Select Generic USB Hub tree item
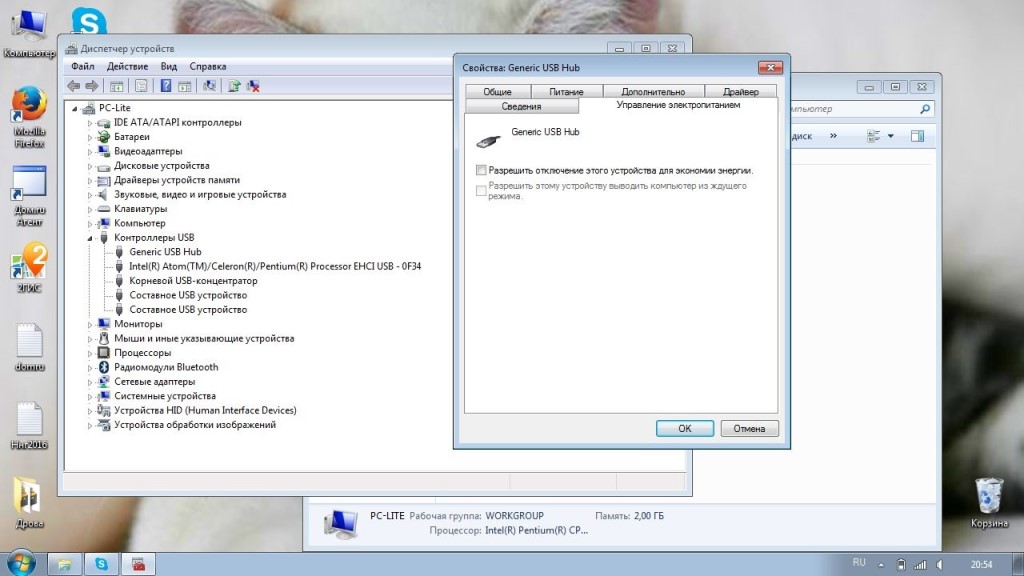The width and height of the screenshot is (1024, 576). tap(165, 252)
